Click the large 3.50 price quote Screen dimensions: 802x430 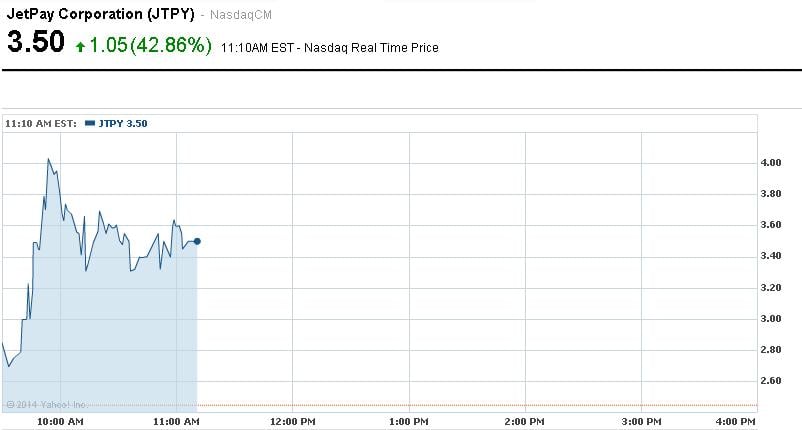coord(36,44)
